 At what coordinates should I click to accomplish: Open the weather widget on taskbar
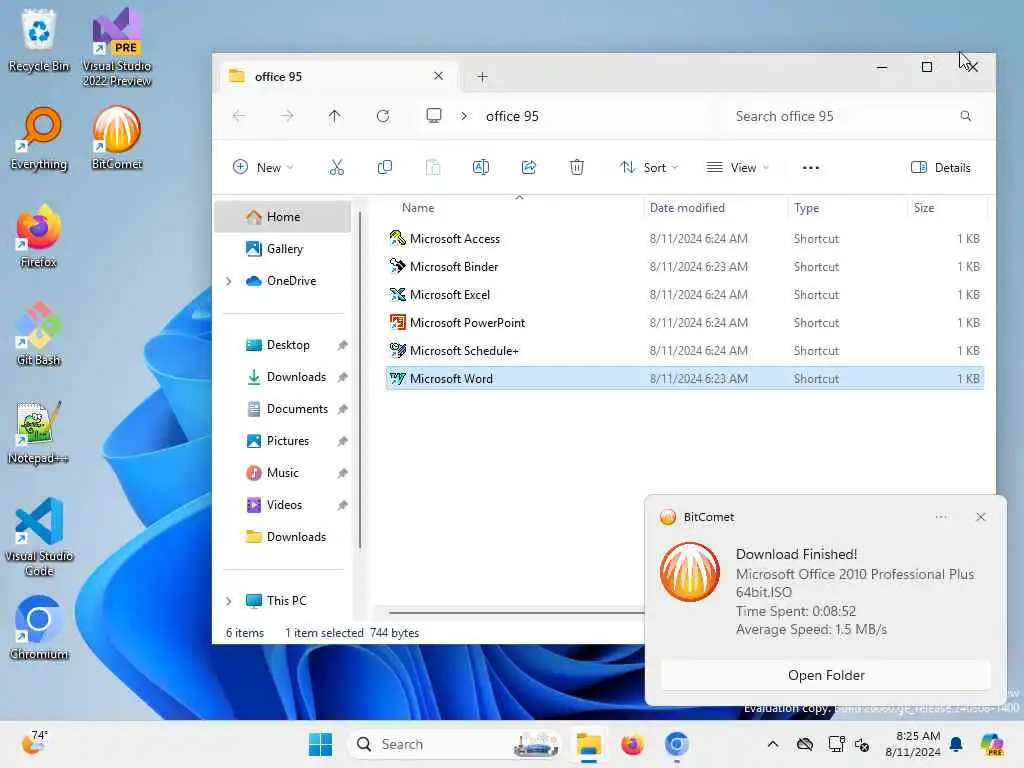(x=34, y=743)
